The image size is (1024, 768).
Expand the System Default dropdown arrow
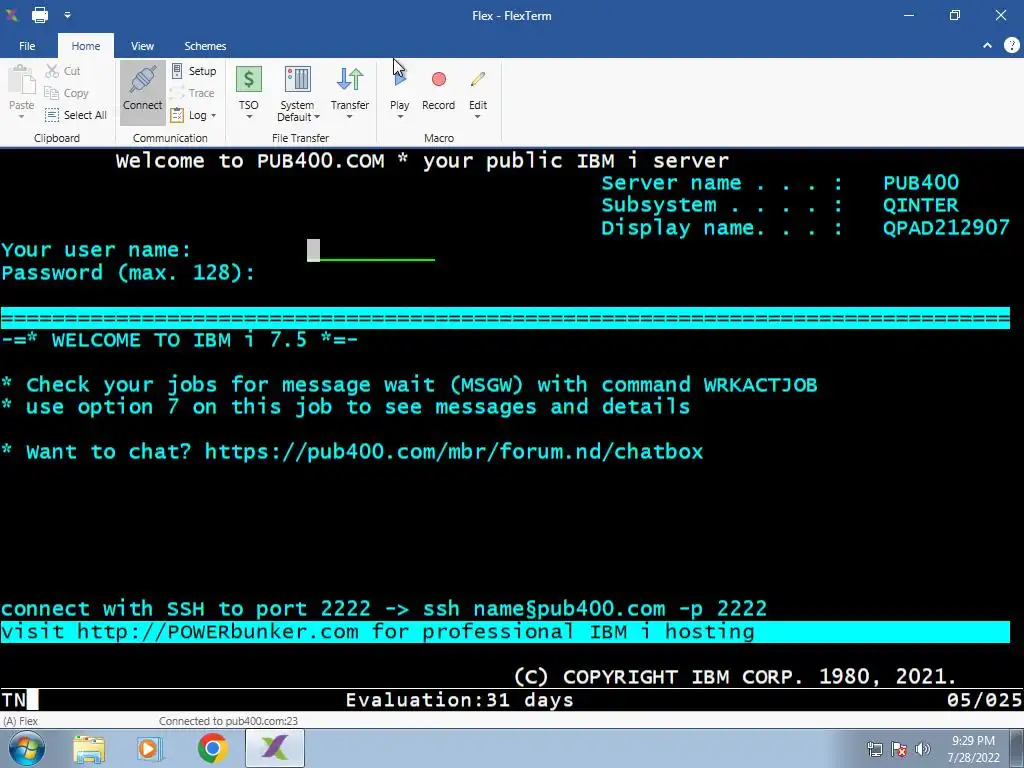click(x=317, y=118)
